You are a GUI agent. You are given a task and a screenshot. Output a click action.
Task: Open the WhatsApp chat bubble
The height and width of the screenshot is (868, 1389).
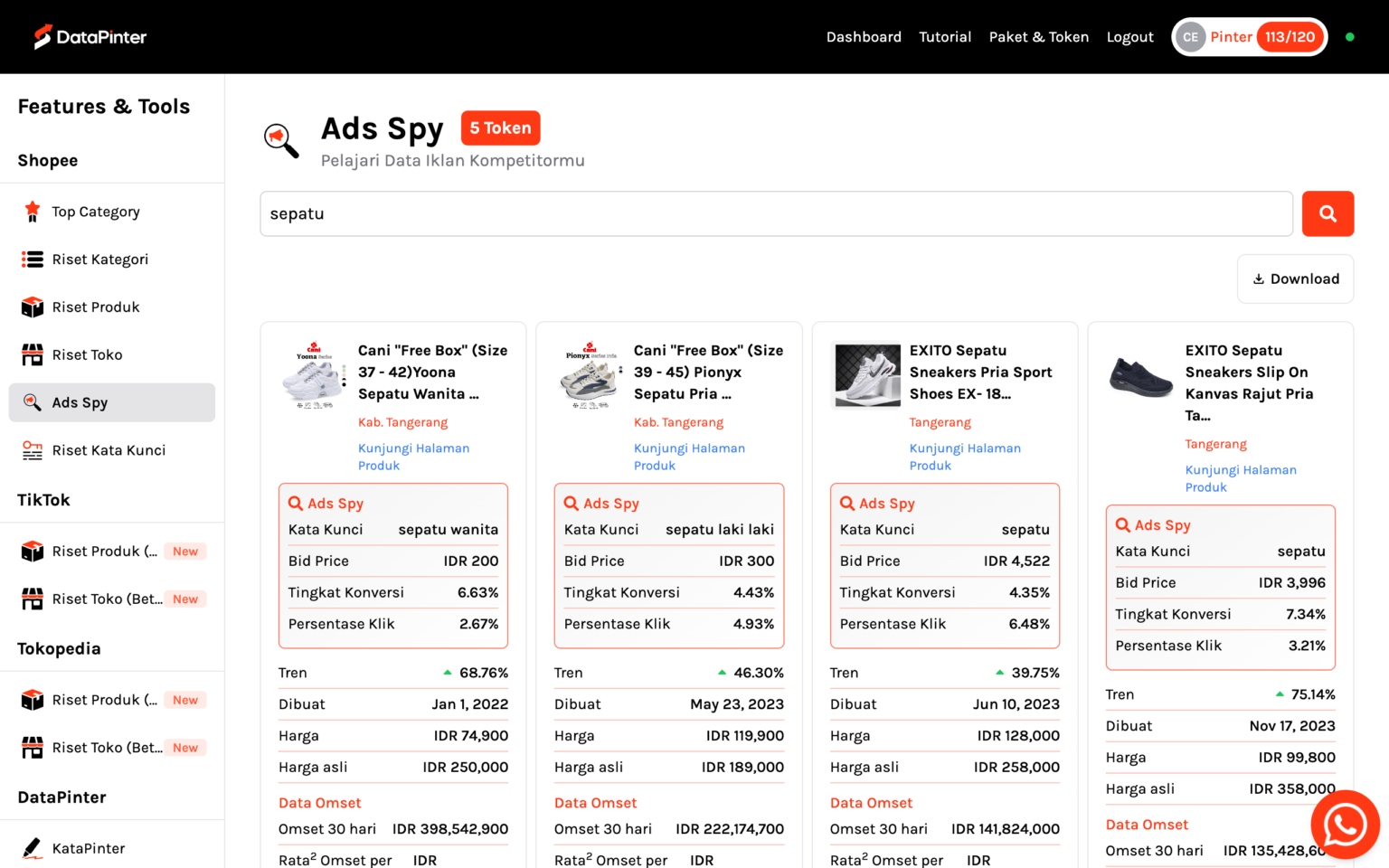pyautogui.click(x=1345, y=825)
